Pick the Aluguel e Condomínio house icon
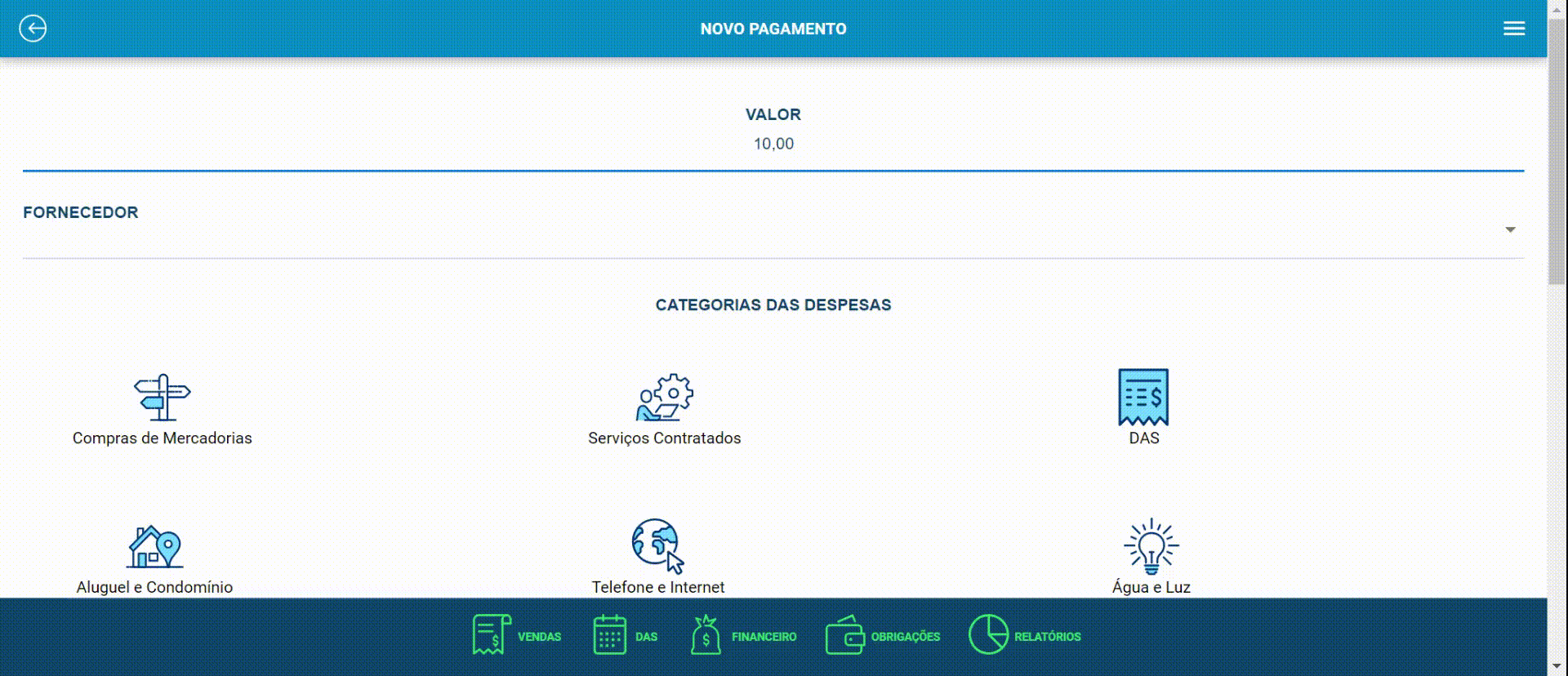 click(154, 546)
